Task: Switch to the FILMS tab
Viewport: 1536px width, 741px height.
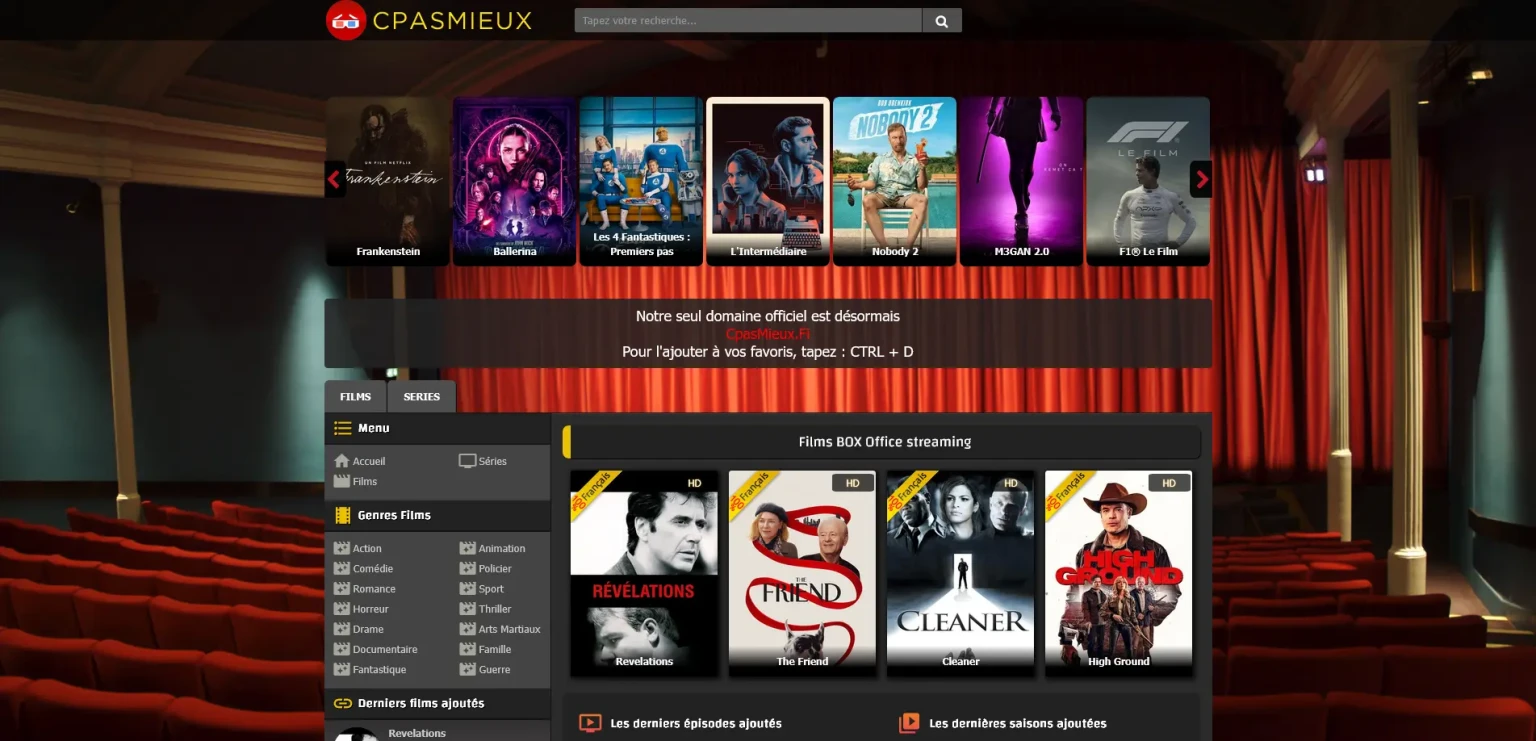Action: (x=355, y=397)
